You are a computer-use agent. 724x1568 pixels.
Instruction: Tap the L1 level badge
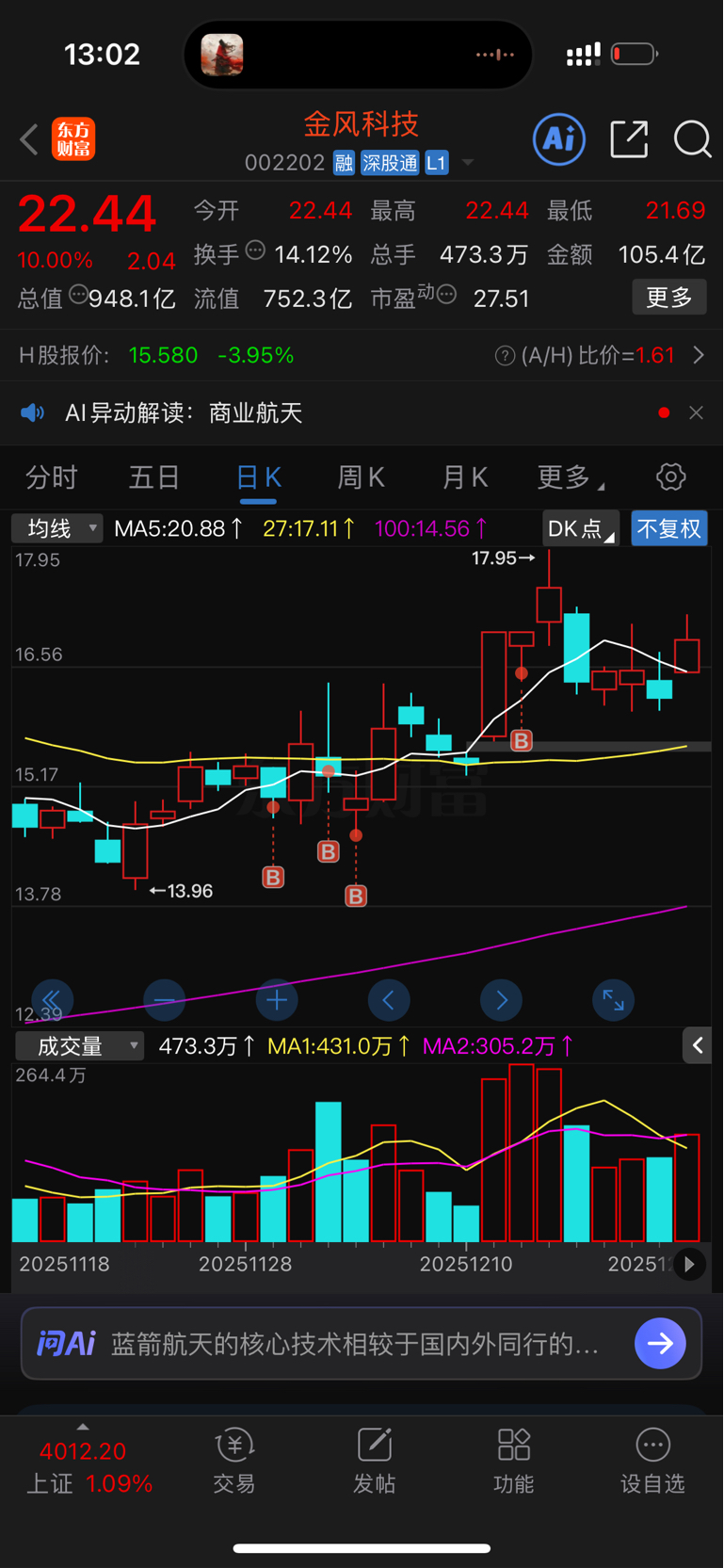pyautogui.click(x=436, y=163)
